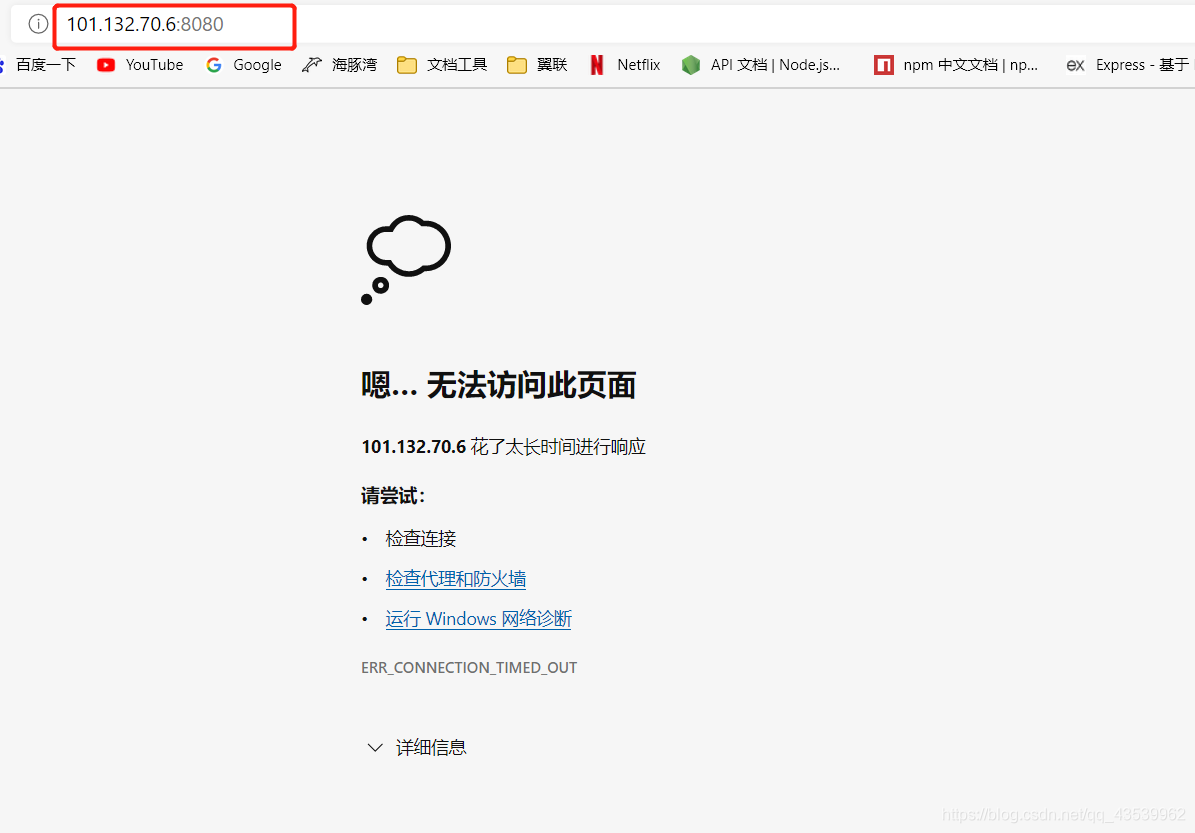This screenshot has height=833, width=1195.
Task: Open the Express bookmark
Action: tap(1129, 65)
